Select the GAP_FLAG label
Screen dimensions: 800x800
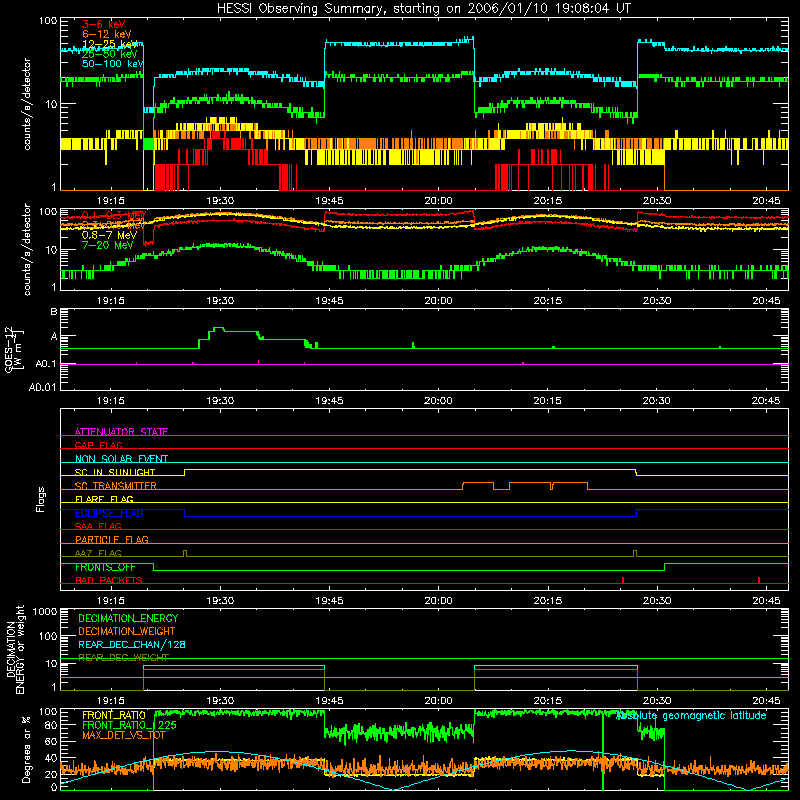click(98, 445)
